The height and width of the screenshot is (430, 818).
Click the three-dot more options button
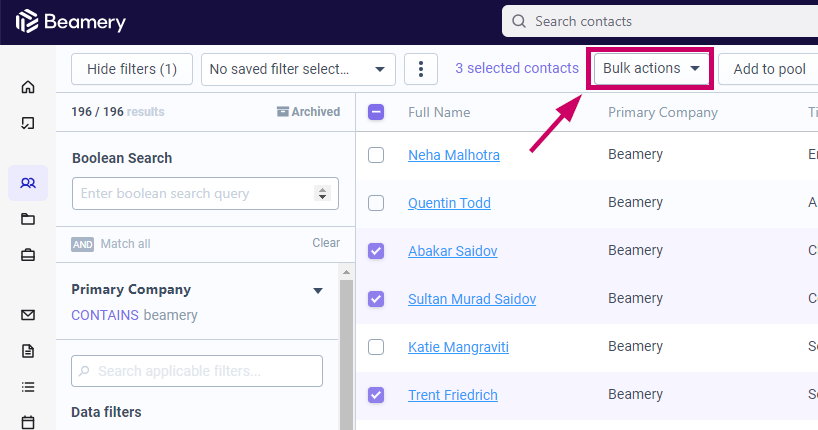coord(420,69)
